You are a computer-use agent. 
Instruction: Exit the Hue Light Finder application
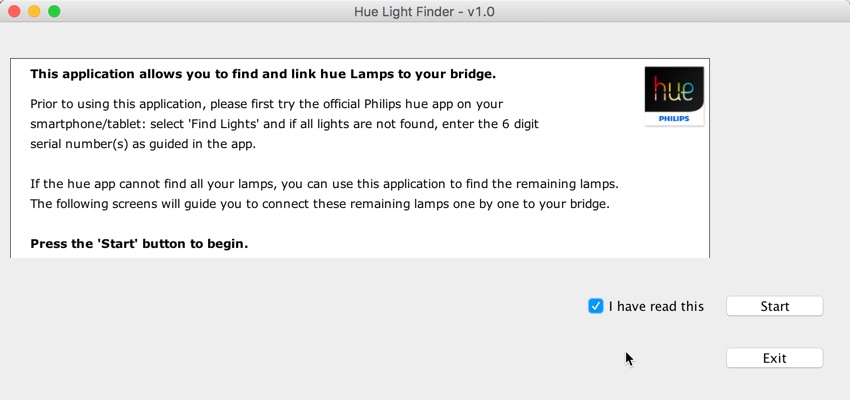tap(775, 358)
